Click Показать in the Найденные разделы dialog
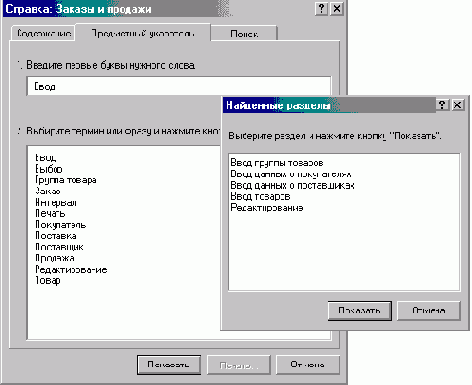 click(x=360, y=311)
